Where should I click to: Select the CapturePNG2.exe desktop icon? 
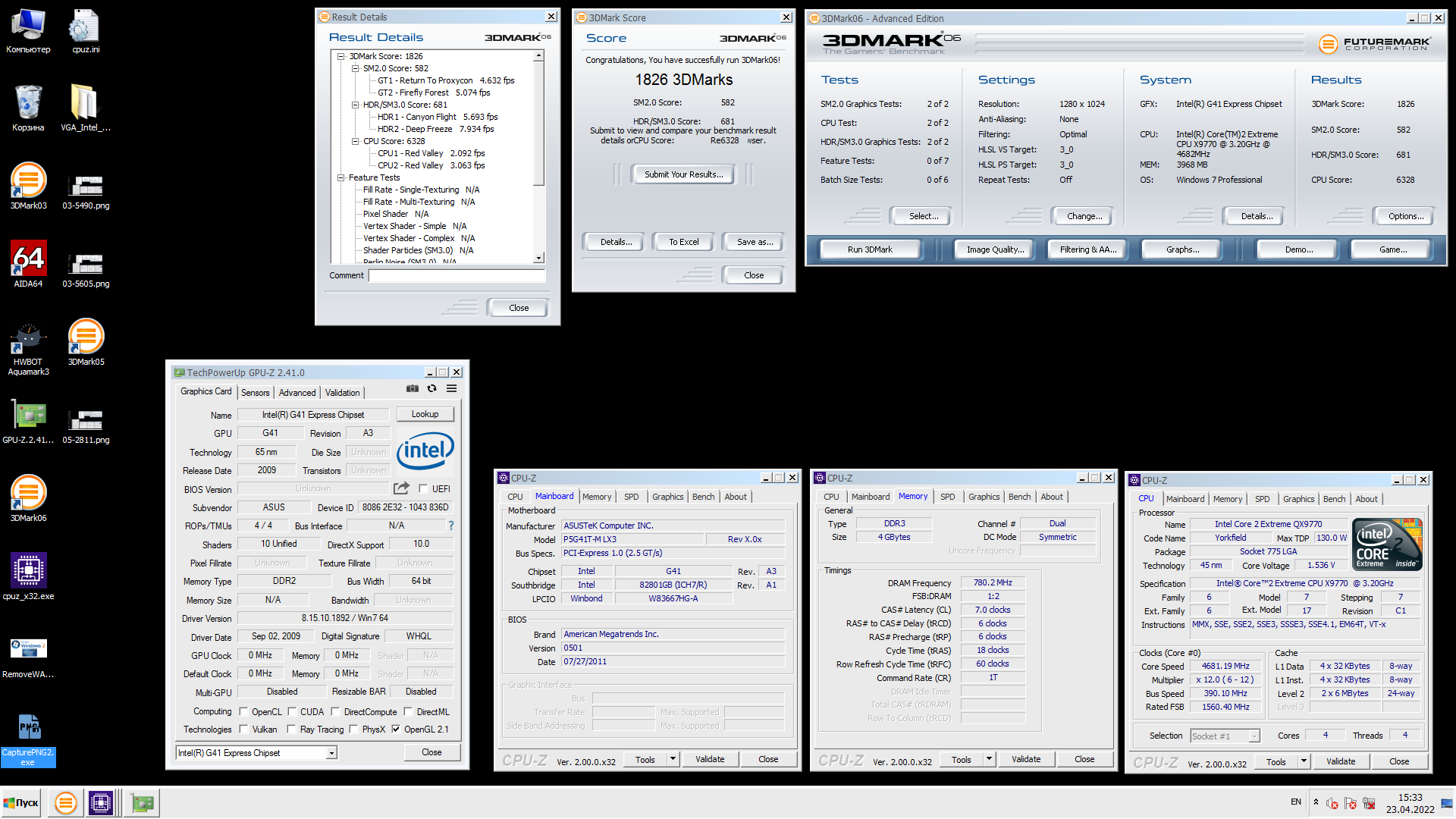pos(28,740)
